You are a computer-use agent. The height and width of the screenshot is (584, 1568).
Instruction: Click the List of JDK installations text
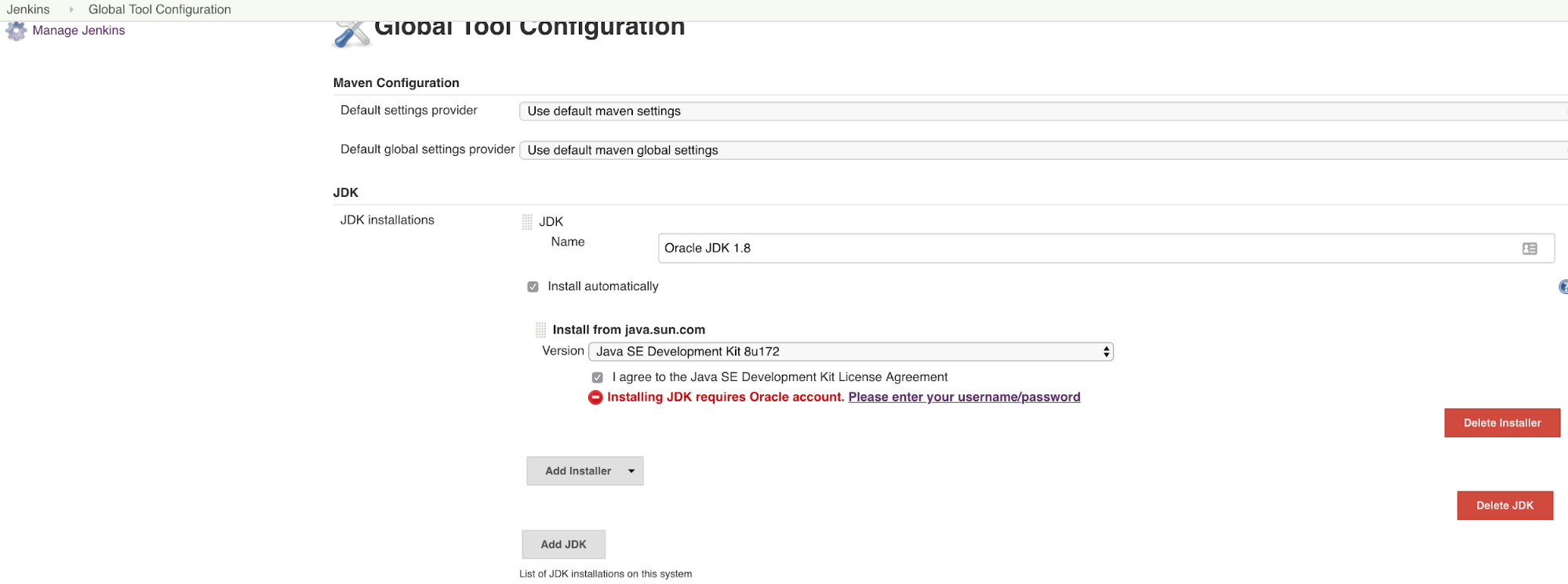606,574
